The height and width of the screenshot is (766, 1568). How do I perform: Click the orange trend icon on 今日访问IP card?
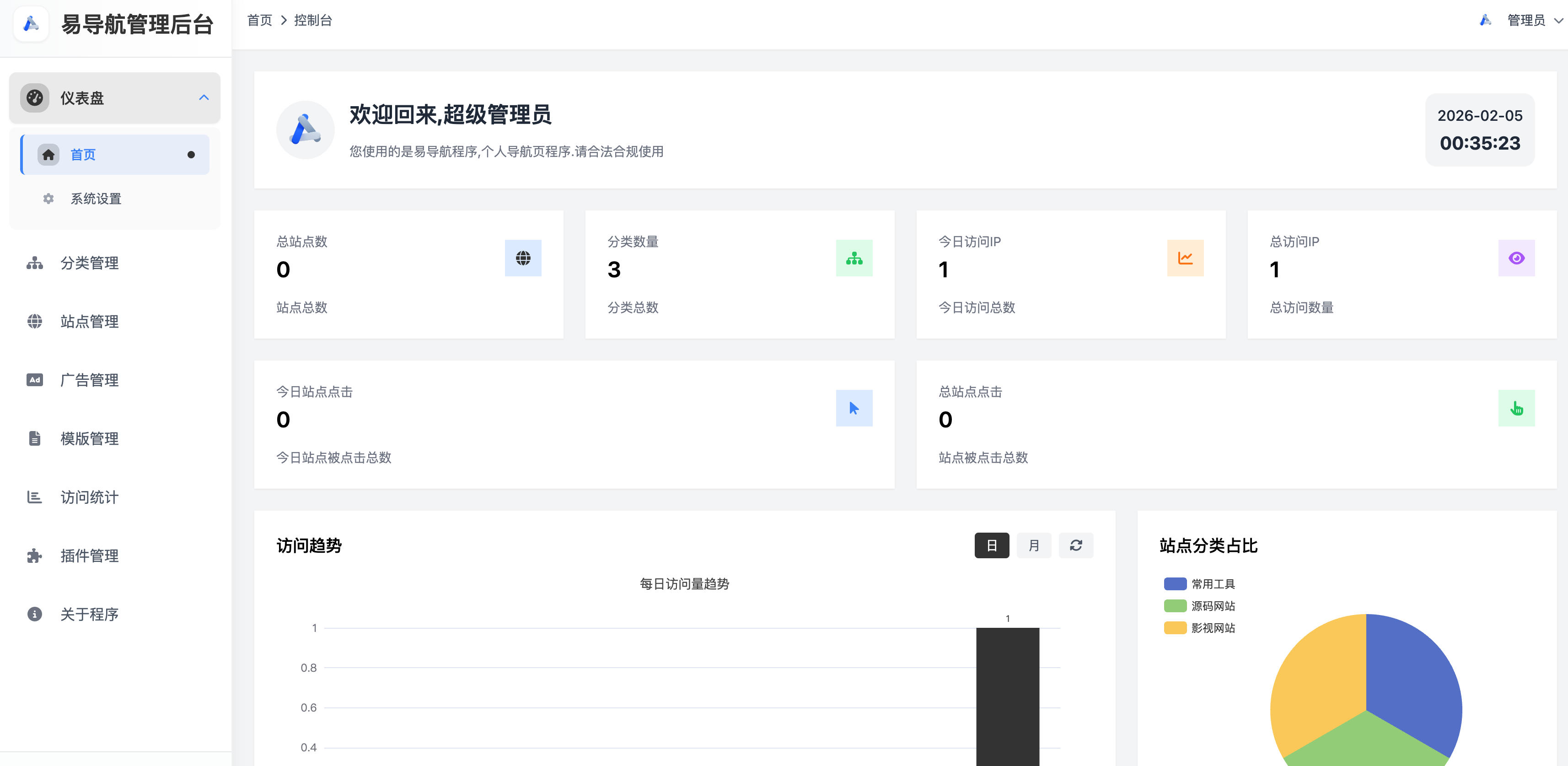click(x=1185, y=258)
